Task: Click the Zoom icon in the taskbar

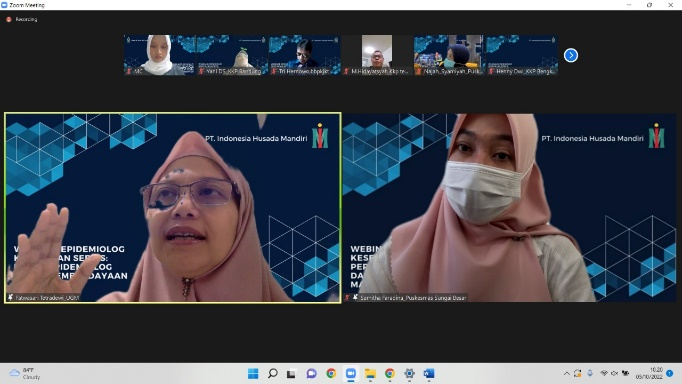Action: 351,373
